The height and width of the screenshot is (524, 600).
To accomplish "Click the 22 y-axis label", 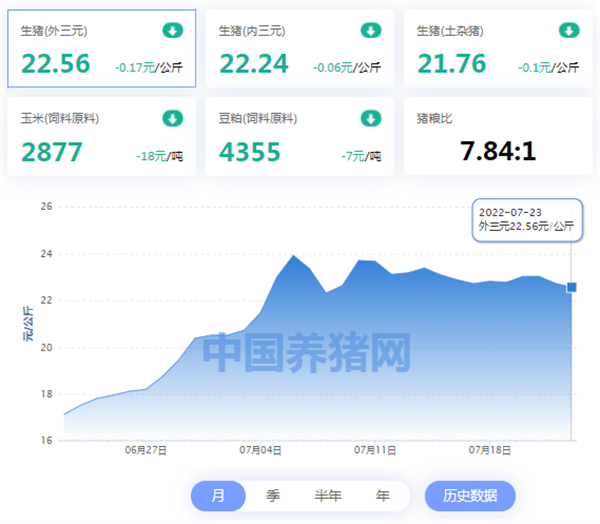I will coord(46,300).
